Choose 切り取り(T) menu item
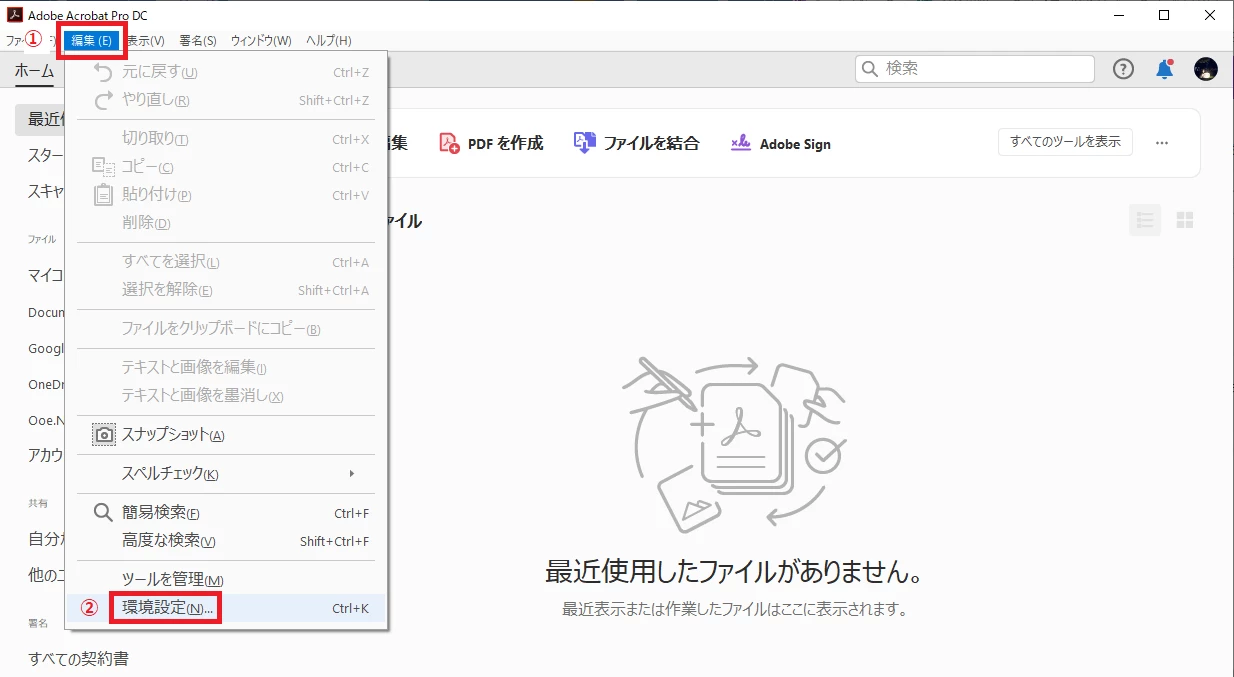Screen dimensions: 1234x677 coord(225,139)
